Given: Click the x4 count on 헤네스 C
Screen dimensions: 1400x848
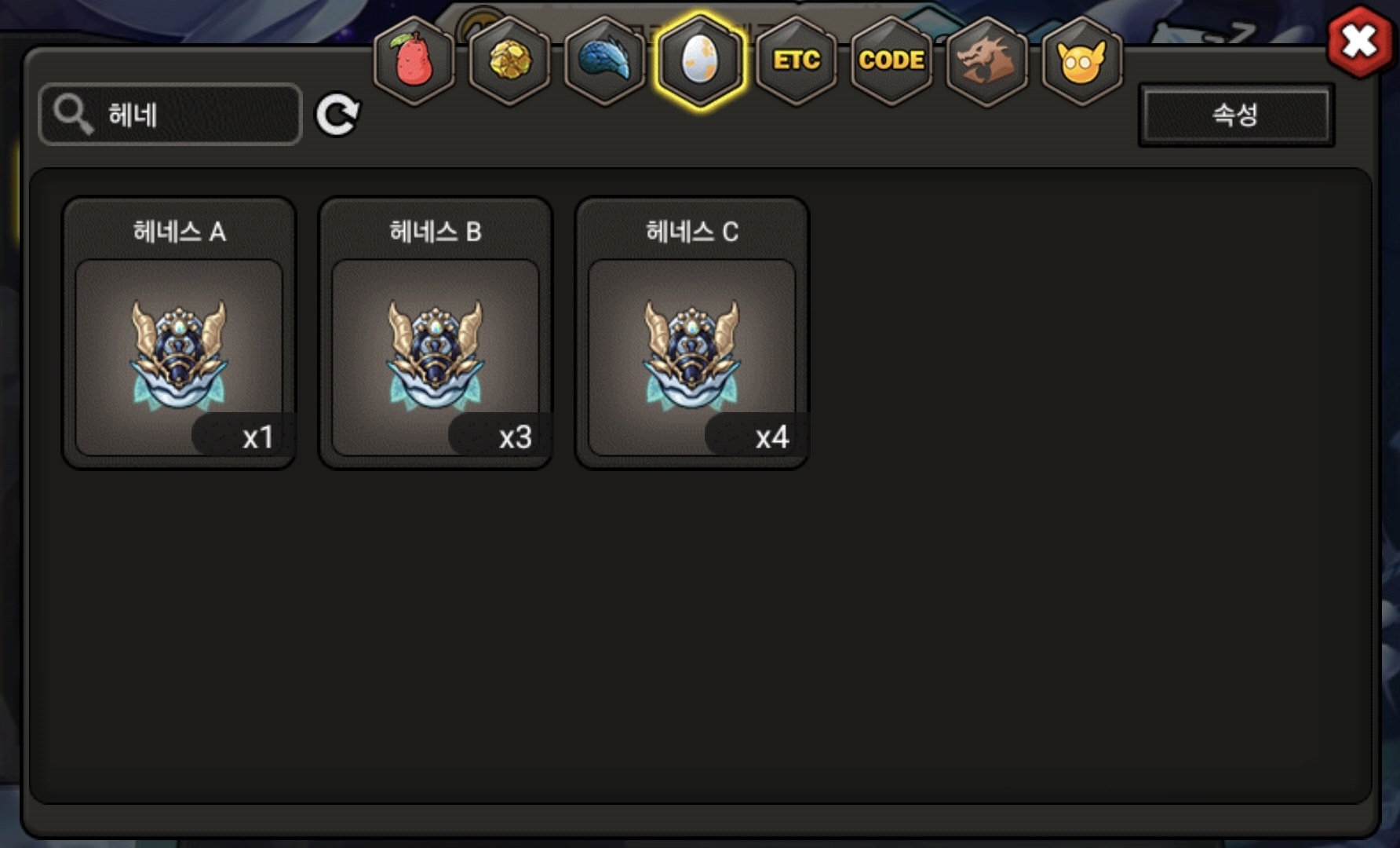Looking at the screenshot, I should click(771, 437).
